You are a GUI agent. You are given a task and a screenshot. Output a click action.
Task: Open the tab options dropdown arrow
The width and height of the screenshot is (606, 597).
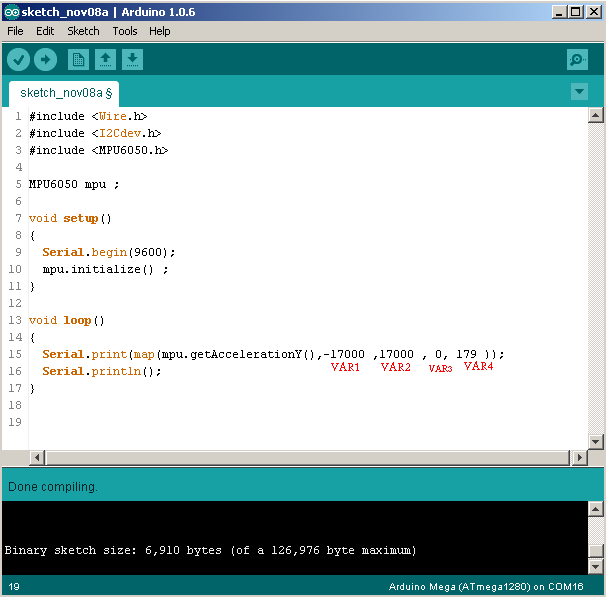coord(579,92)
